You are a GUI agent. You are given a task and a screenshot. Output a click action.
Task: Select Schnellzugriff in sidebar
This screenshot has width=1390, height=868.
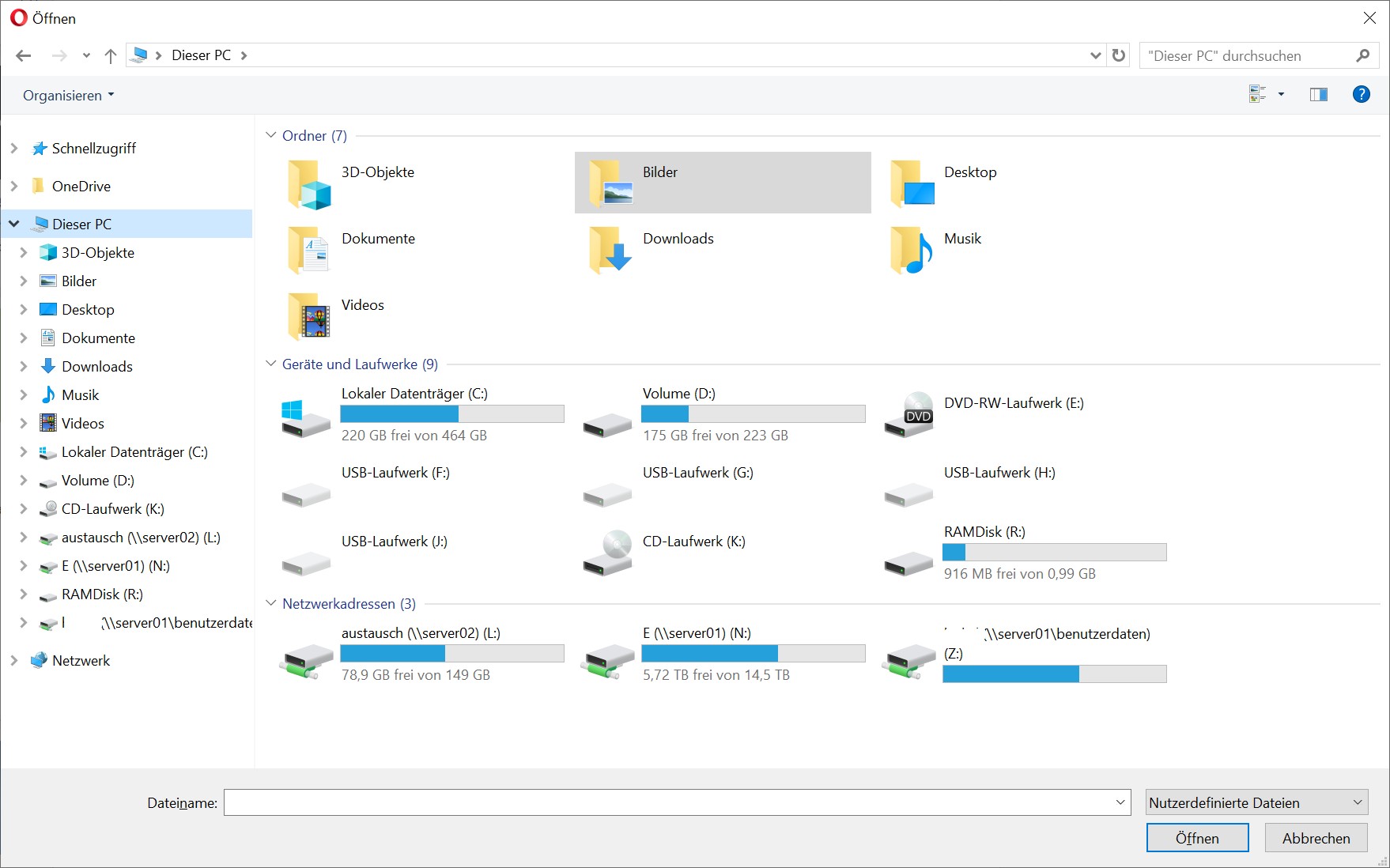tap(93, 148)
